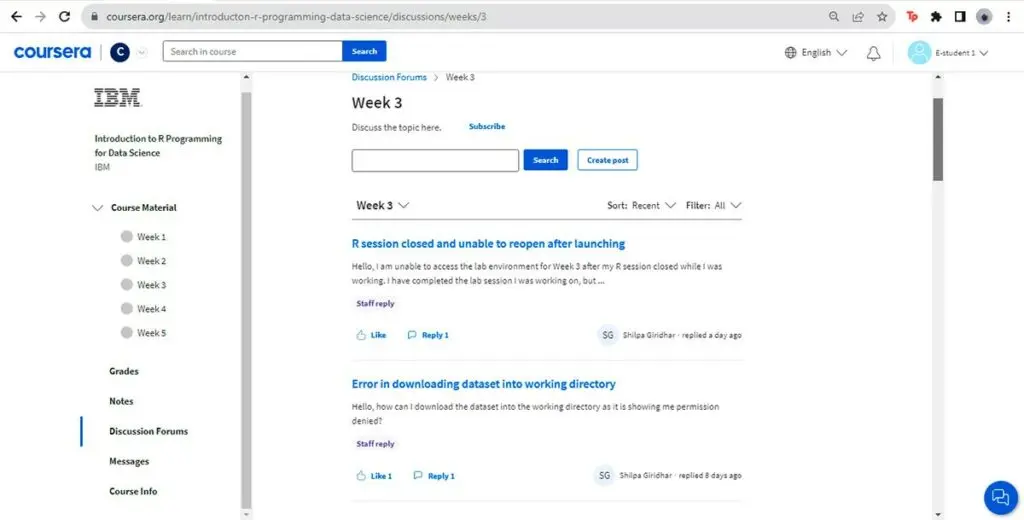Click the header Search button
The width and height of the screenshot is (1024, 520).
point(364,51)
